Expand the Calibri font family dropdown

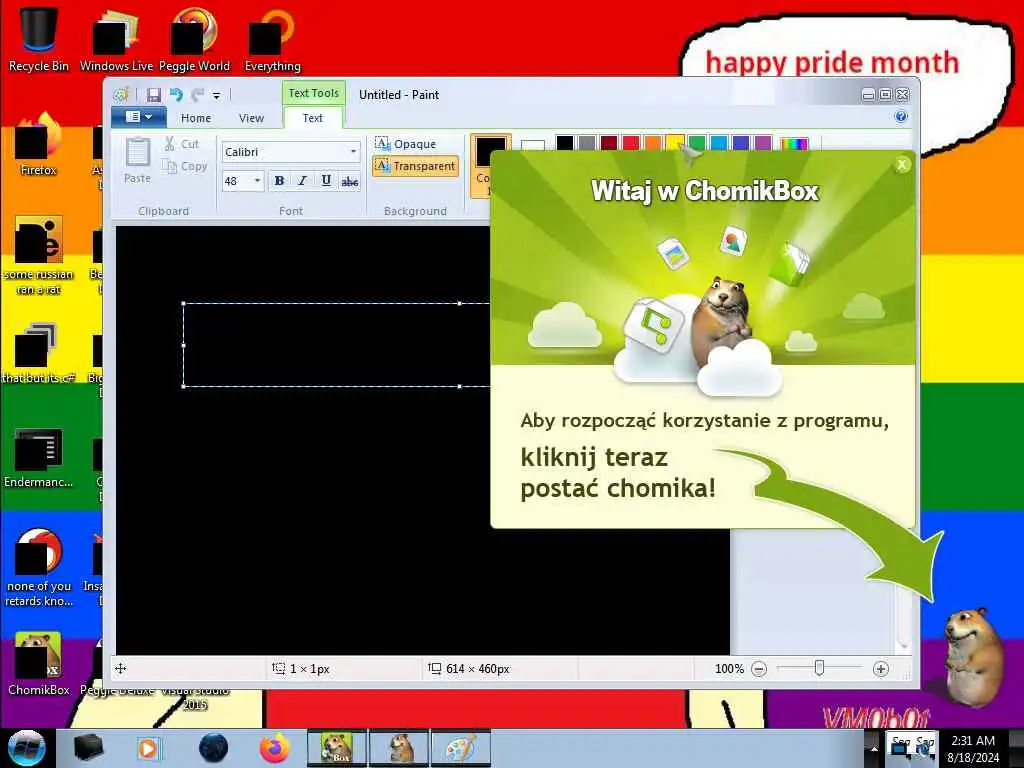(x=353, y=152)
